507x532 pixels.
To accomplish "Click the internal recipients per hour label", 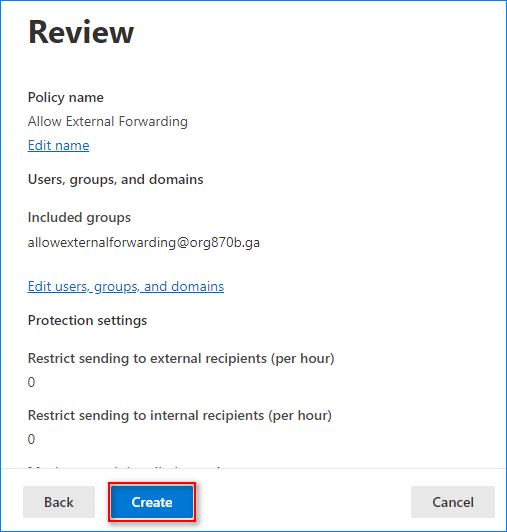I will pyautogui.click(x=180, y=416).
